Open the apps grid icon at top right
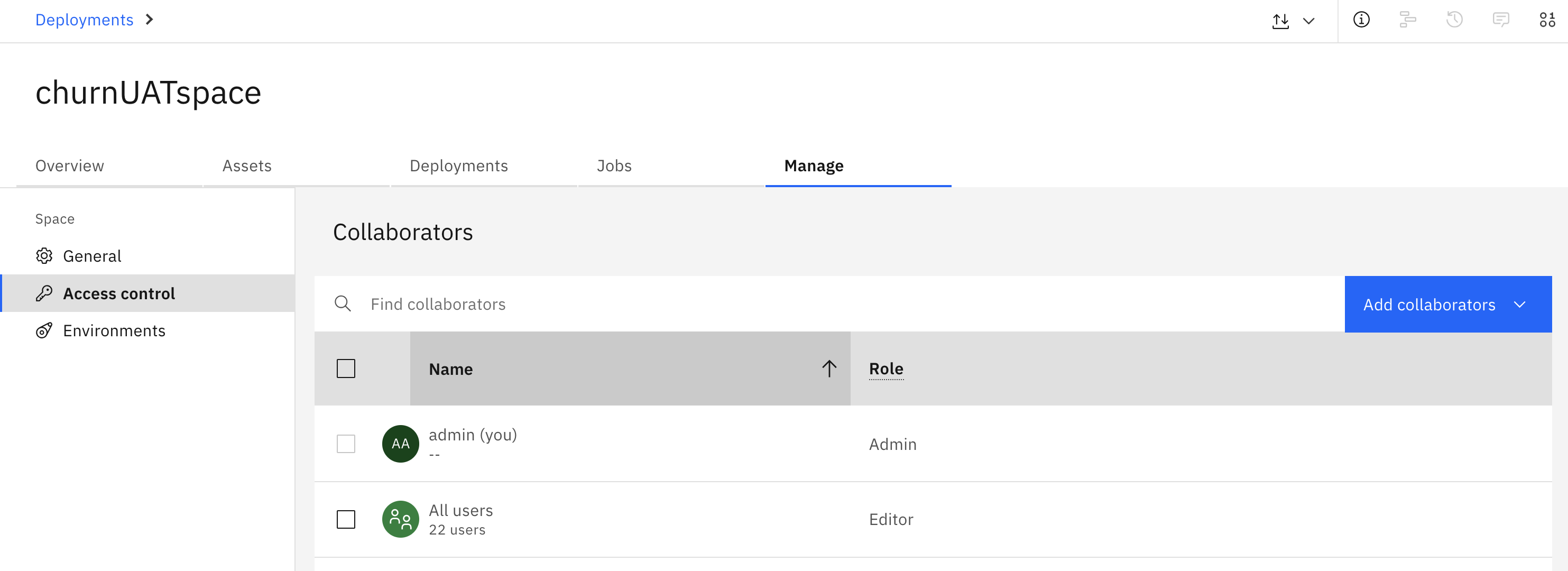Image resolution: width=1568 pixels, height=571 pixels. point(1547,20)
